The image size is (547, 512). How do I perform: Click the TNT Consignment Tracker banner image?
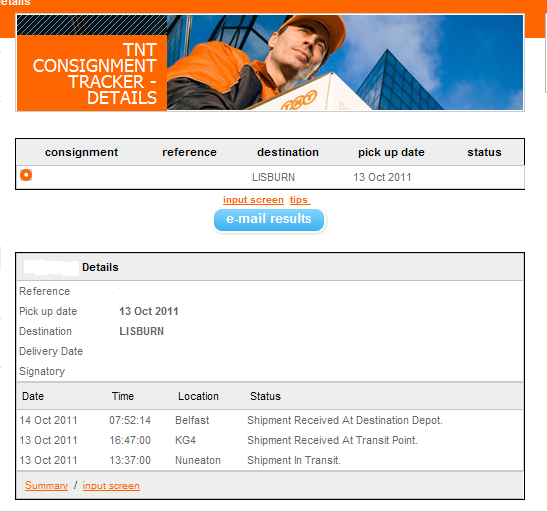click(270, 63)
